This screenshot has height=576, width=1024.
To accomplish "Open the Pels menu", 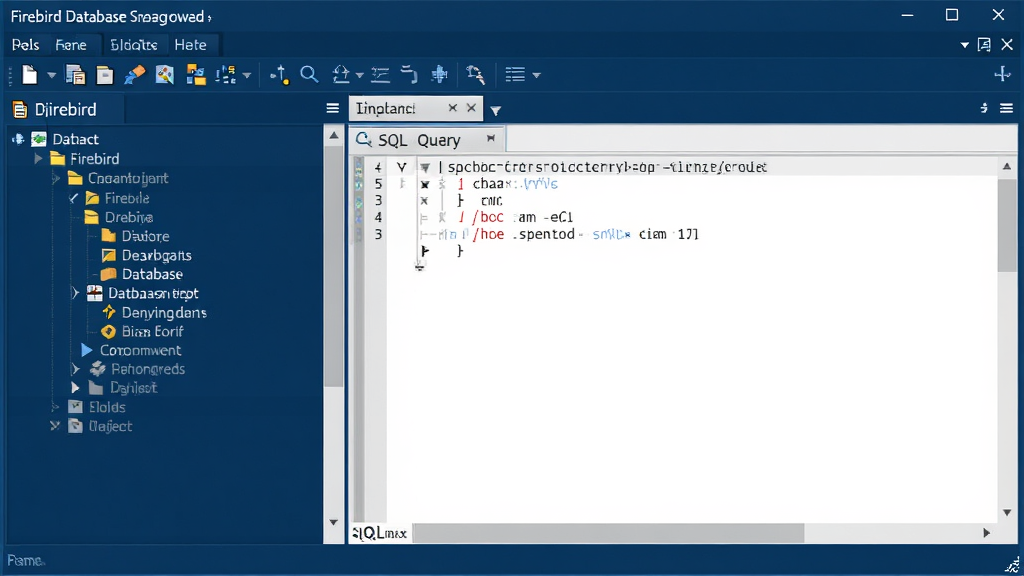I will click(x=25, y=45).
